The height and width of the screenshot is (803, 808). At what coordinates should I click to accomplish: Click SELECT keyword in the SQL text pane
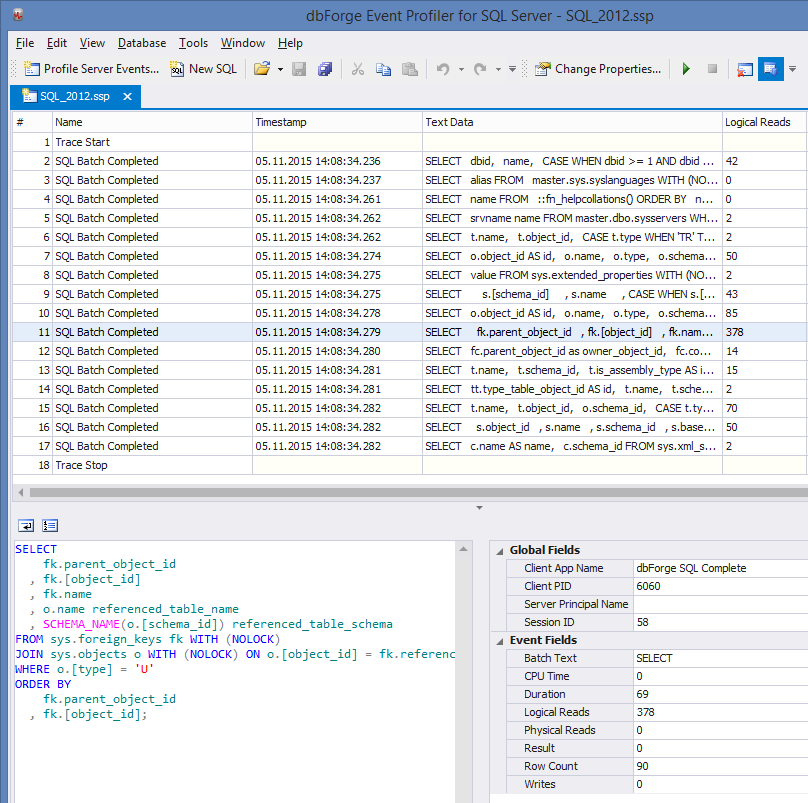(x=36, y=549)
